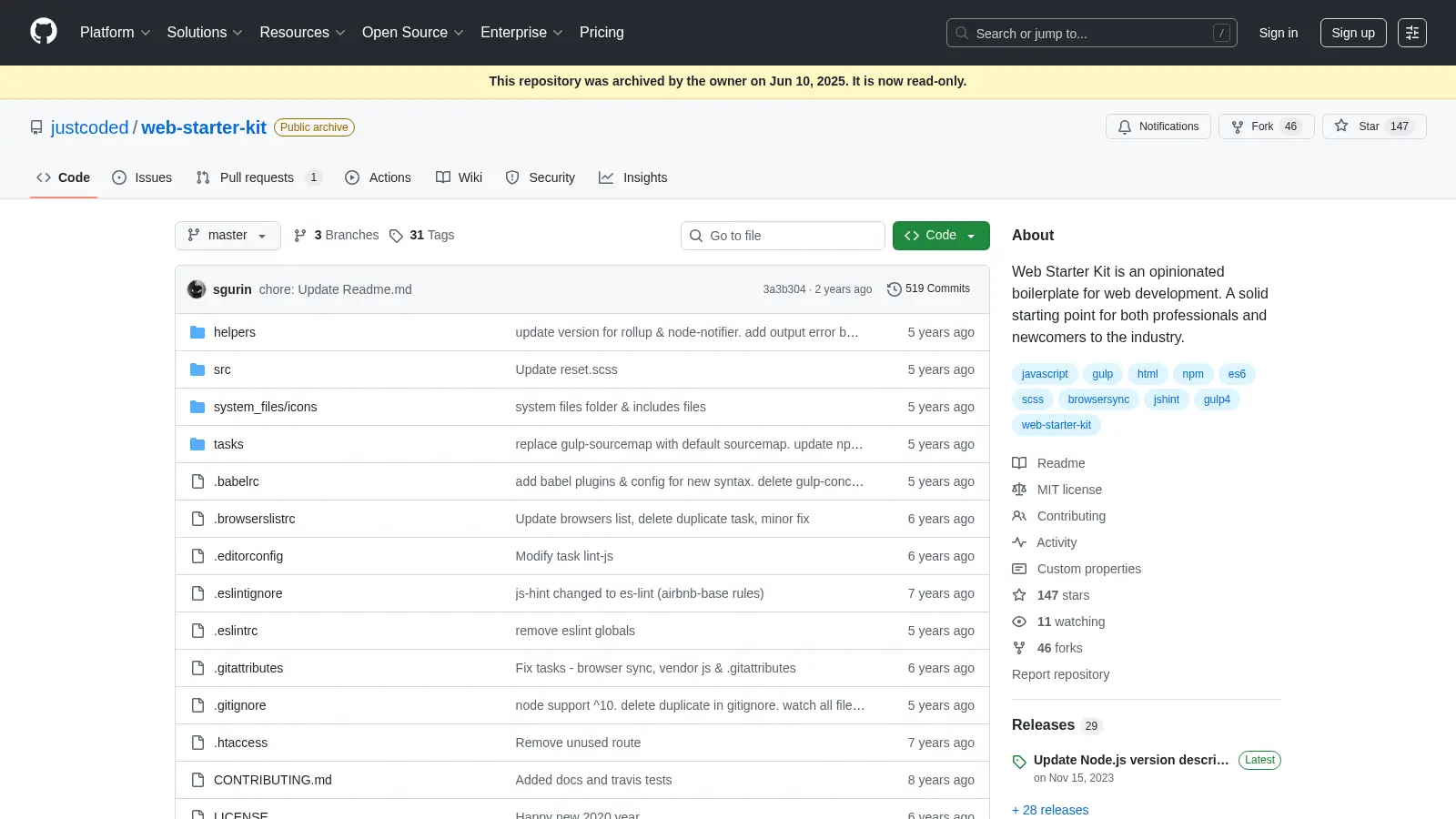This screenshot has width=1456, height=819.
Task: Click the Readme book icon in About
Action: click(x=1019, y=463)
